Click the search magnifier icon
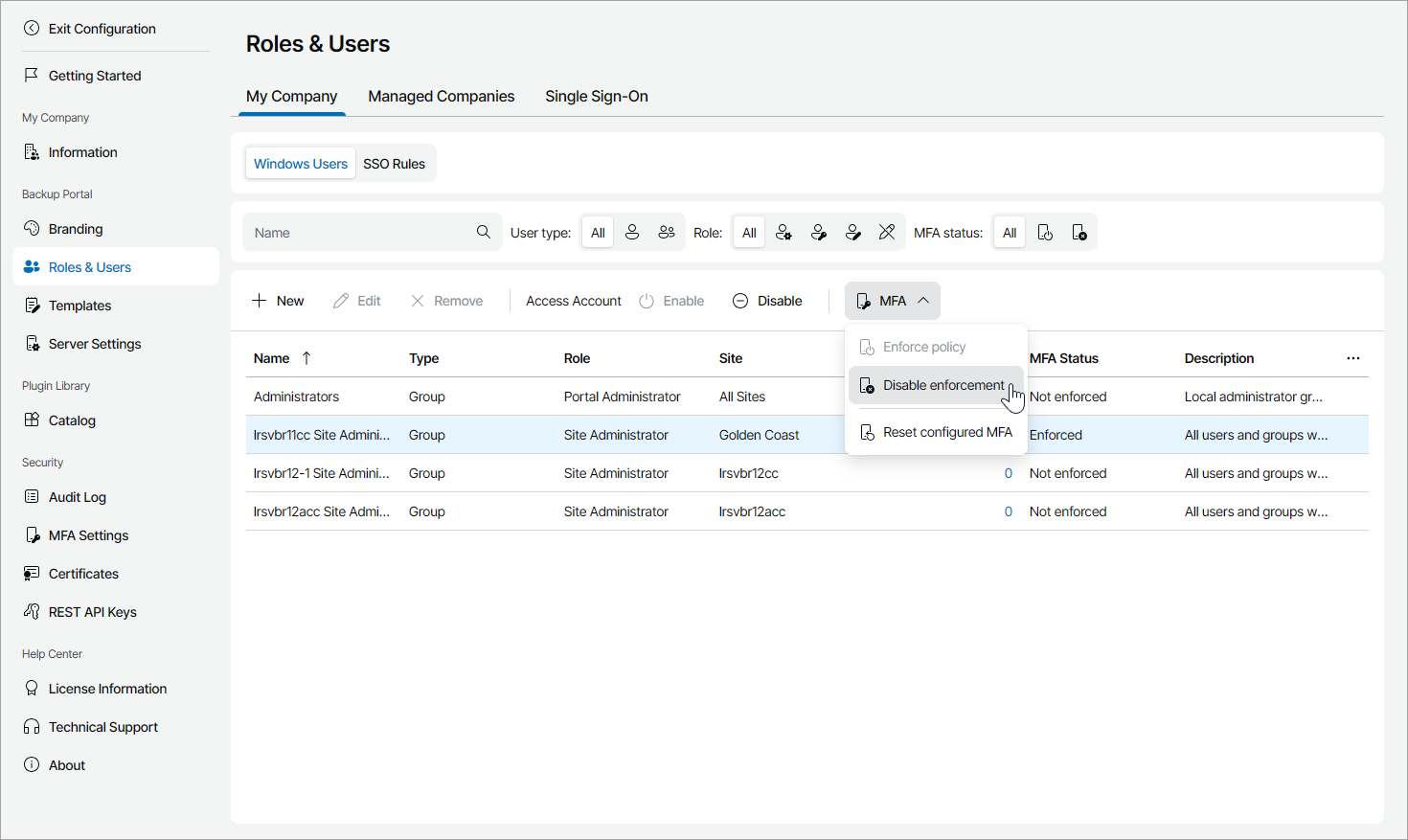Viewport: 1408px width, 840px height. tap(484, 232)
